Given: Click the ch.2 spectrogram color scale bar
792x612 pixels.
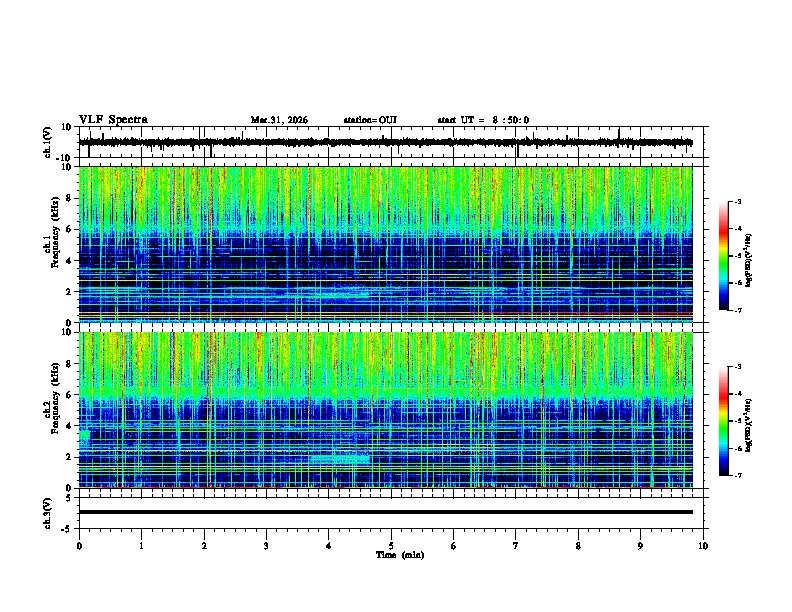Looking at the screenshot, I should coord(723,421).
